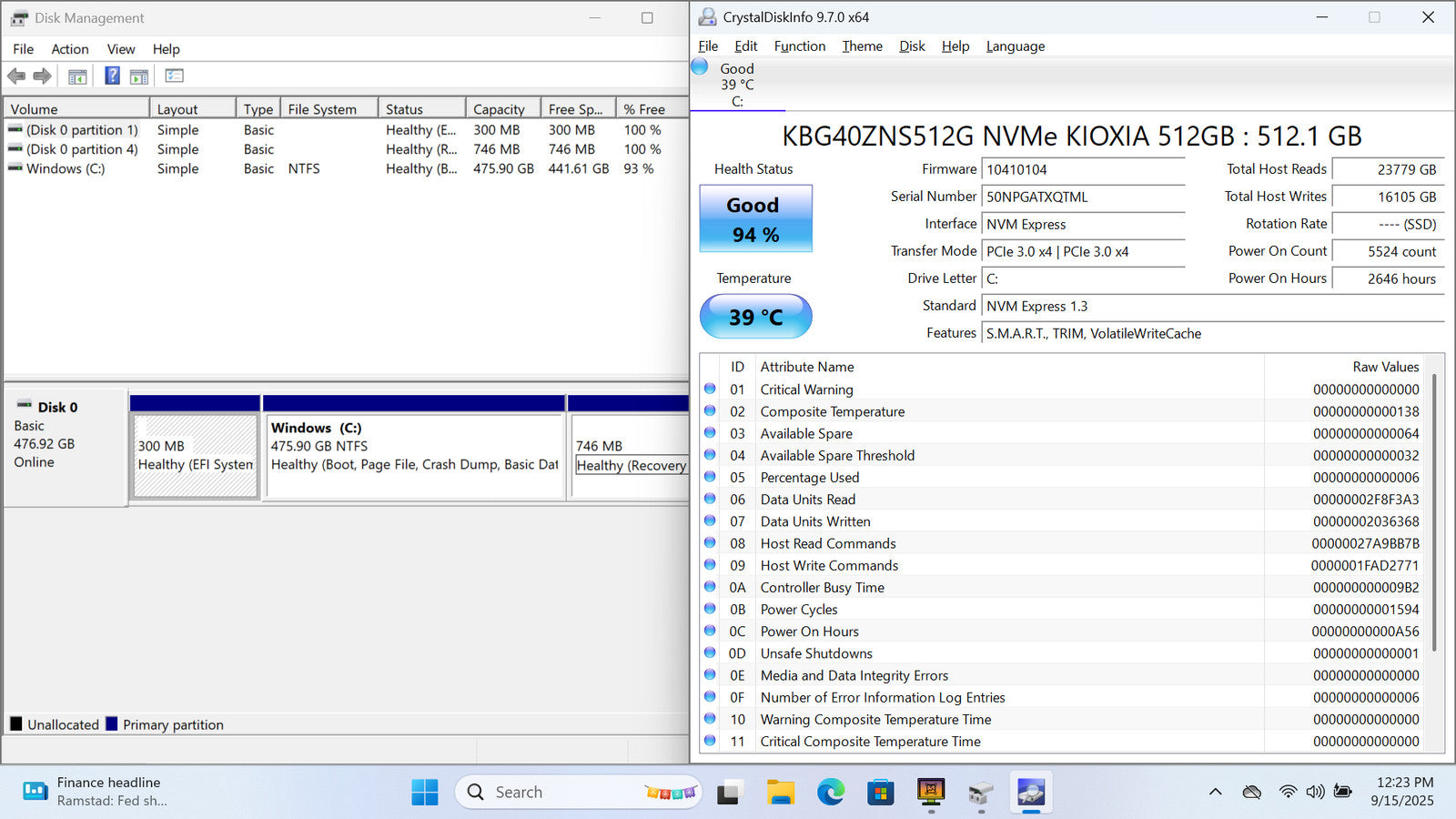The height and width of the screenshot is (819, 1456).
Task: Toggle the Show/Hide Action Pane icon
Action: 139,76
